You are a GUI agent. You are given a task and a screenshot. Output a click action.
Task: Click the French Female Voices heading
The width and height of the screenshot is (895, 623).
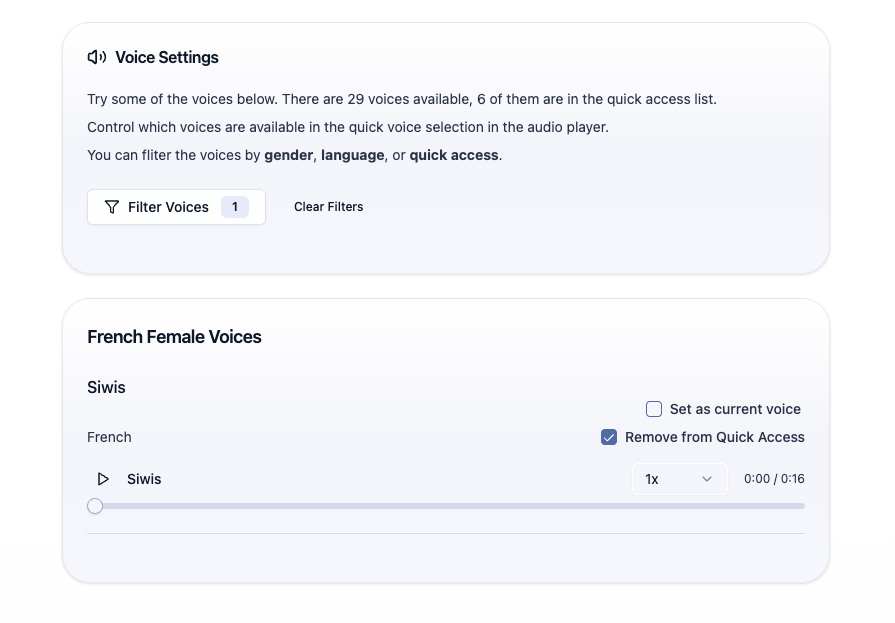(174, 337)
